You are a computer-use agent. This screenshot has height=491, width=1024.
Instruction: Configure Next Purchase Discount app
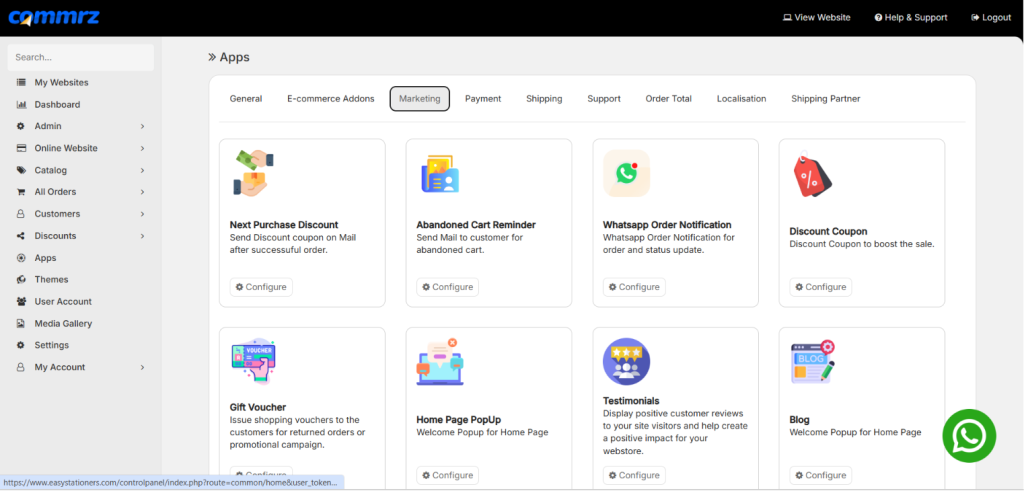click(261, 287)
